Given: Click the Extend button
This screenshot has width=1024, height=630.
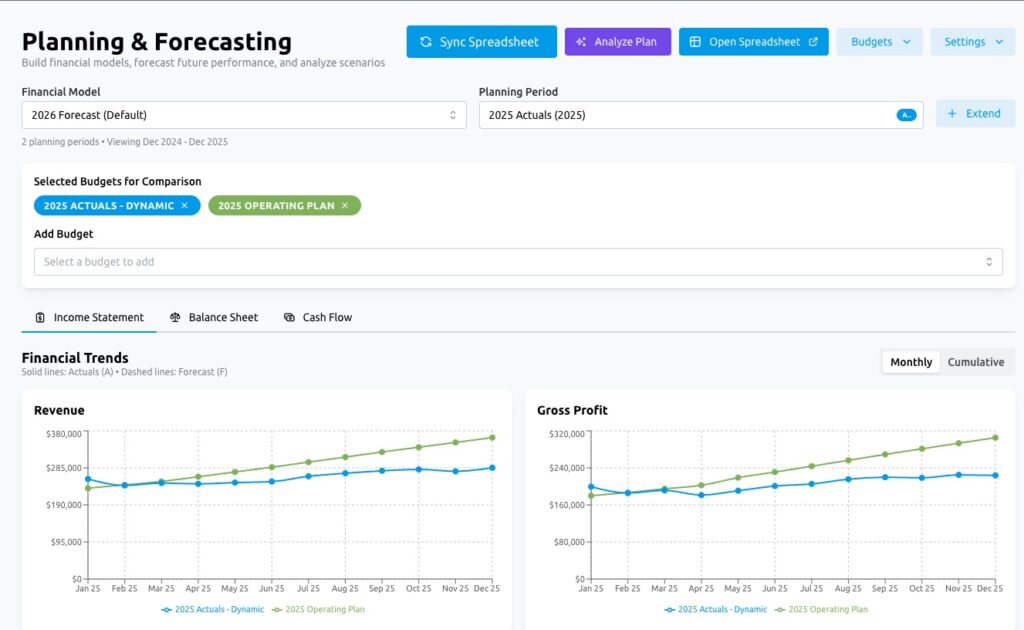Looking at the screenshot, I should click(974, 114).
